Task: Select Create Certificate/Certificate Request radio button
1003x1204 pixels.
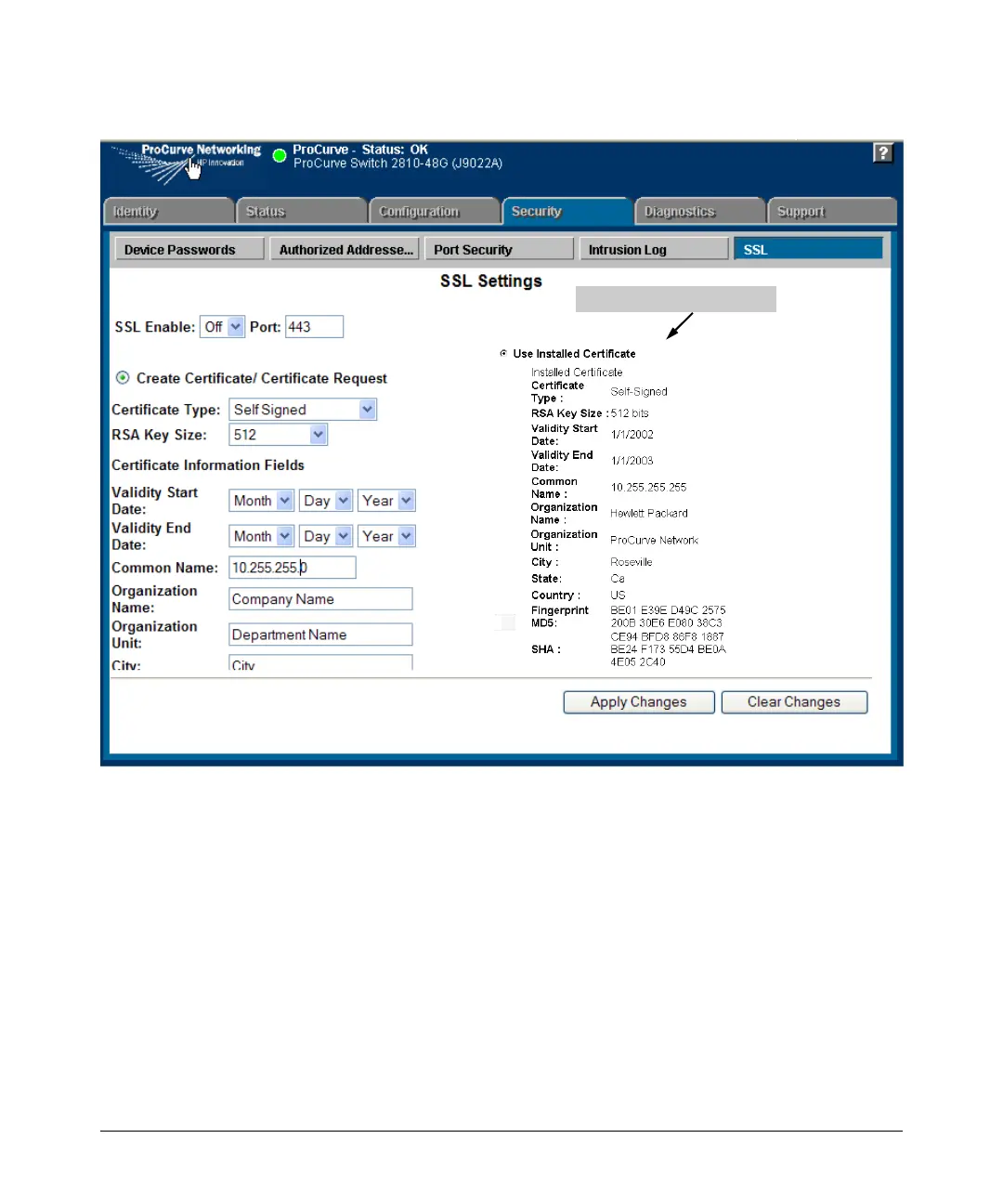Action: (x=123, y=377)
